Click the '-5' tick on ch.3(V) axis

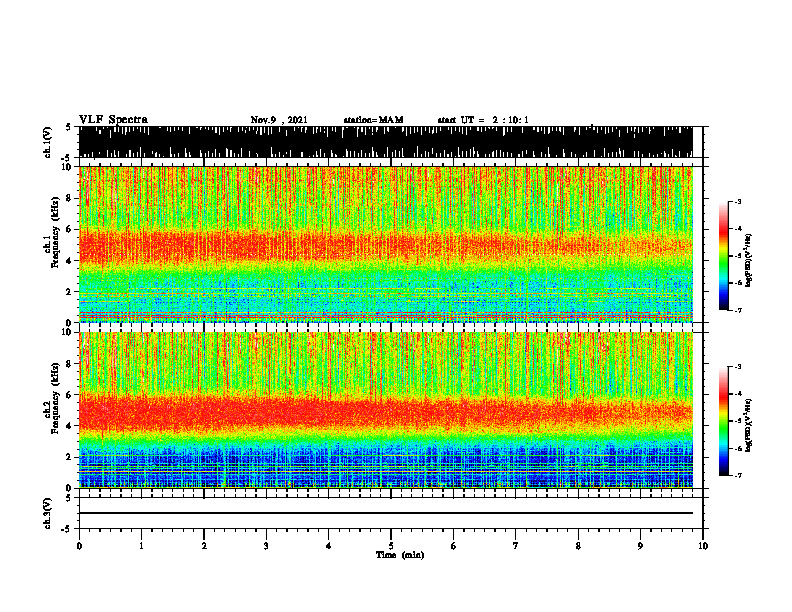[x=67, y=529]
